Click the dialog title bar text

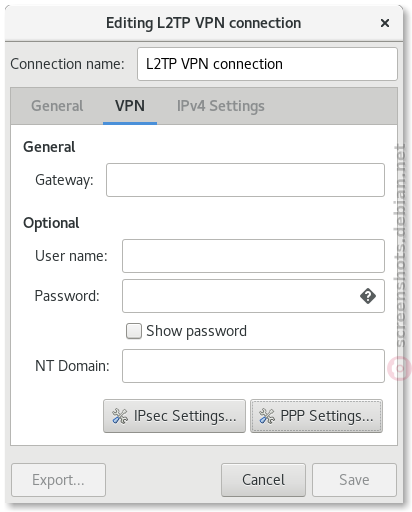pos(203,23)
